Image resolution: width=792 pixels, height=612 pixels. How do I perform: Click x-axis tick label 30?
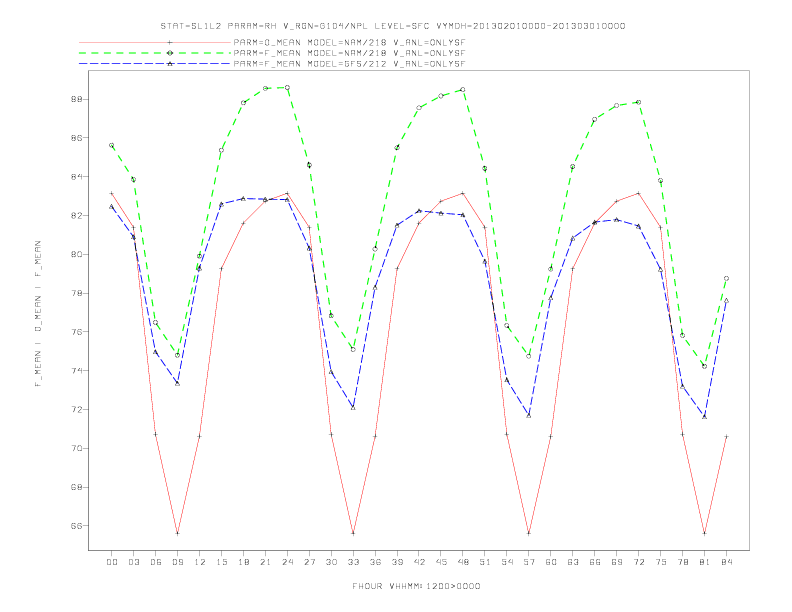[331, 562]
